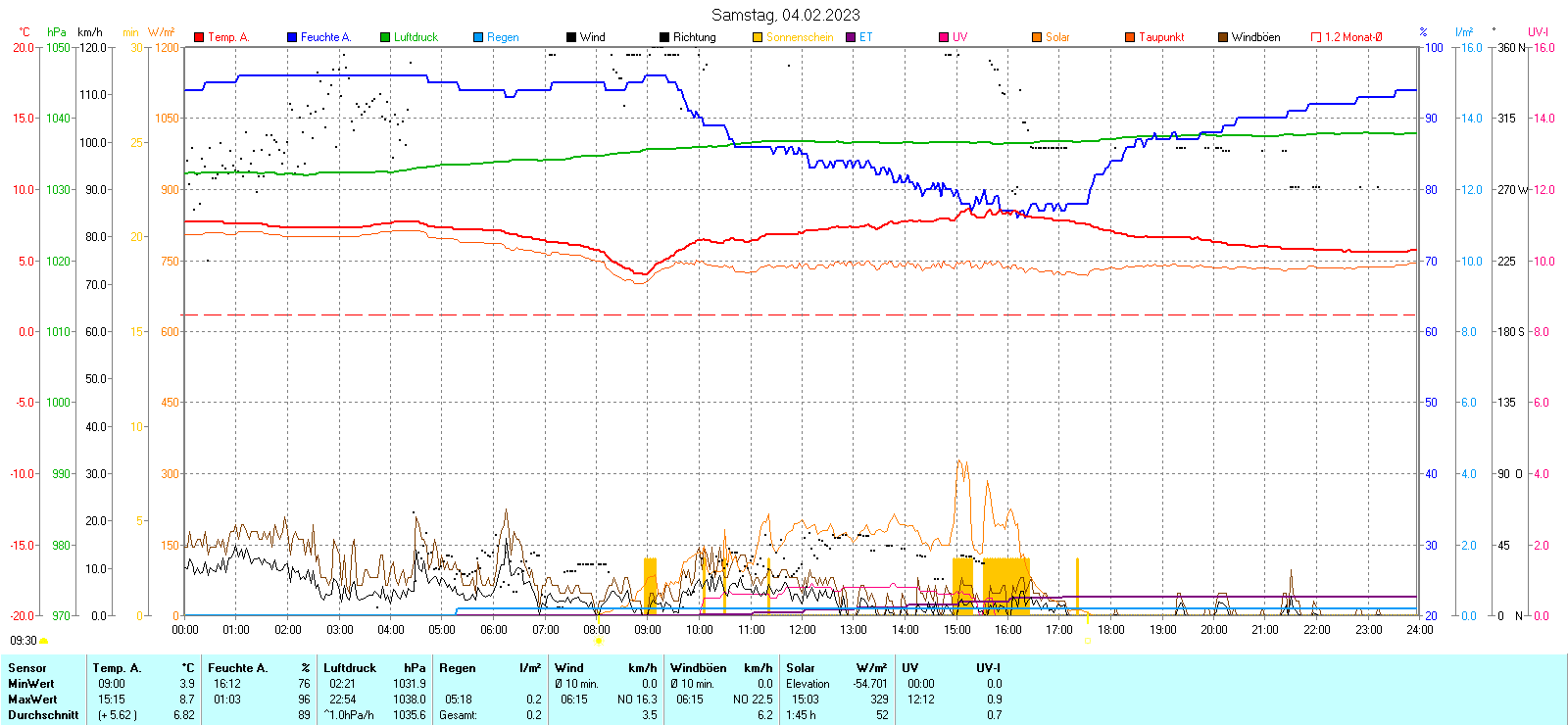This screenshot has height=725, width=1568.
Task: Toggle the 1.2 Monat-Ø legend box
Action: (x=1316, y=37)
